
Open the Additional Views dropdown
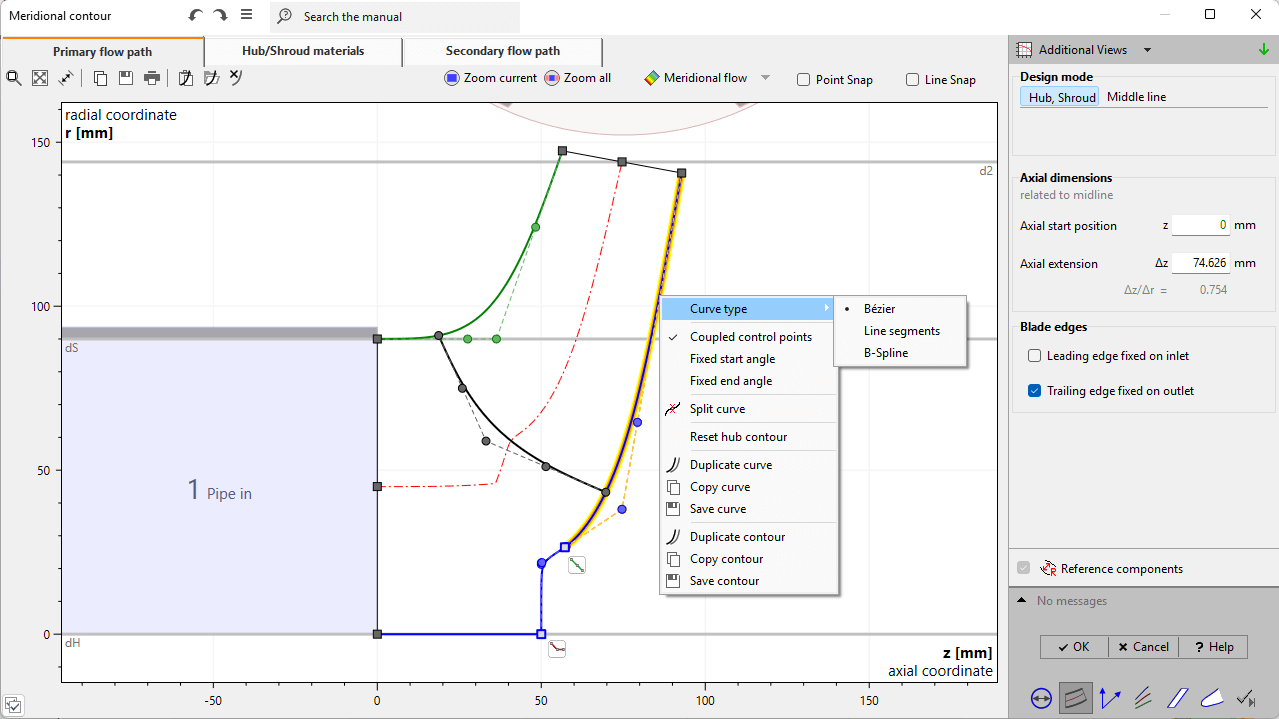pyautogui.click(x=1147, y=50)
